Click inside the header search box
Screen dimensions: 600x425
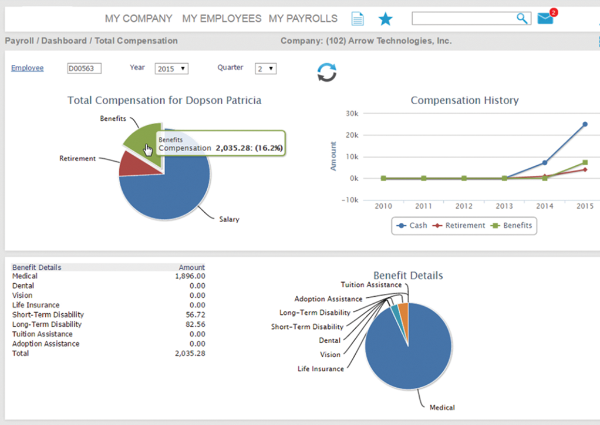tap(463, 18)
